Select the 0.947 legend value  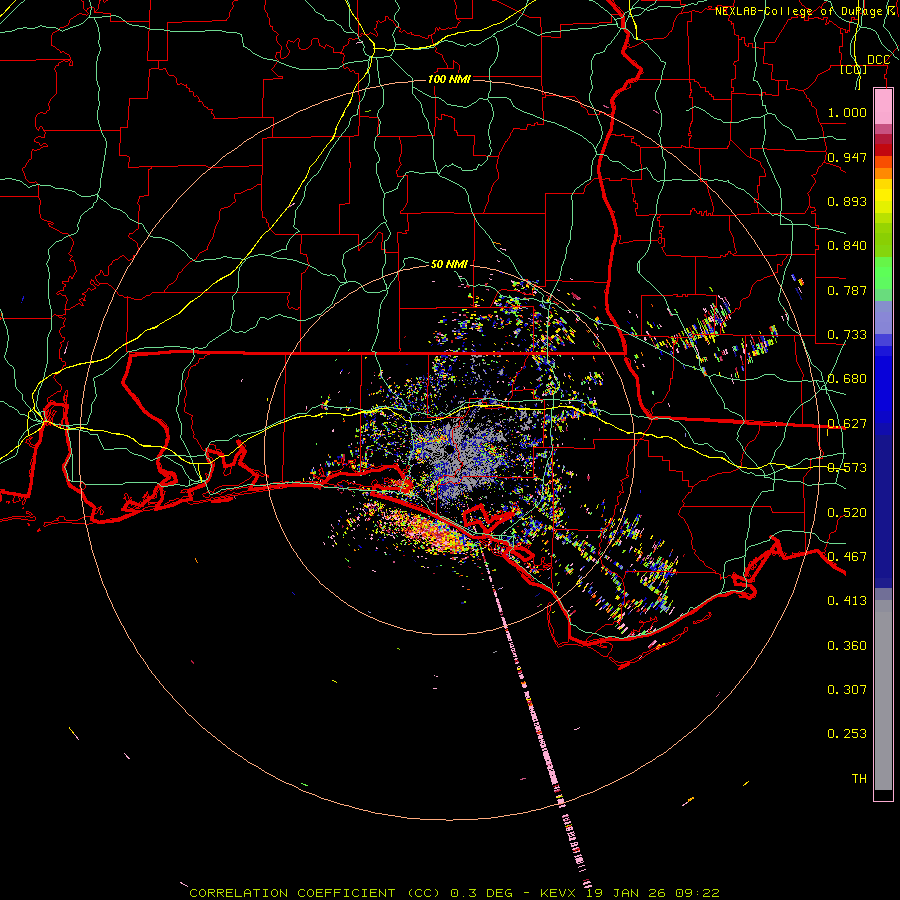click(847, 157)
